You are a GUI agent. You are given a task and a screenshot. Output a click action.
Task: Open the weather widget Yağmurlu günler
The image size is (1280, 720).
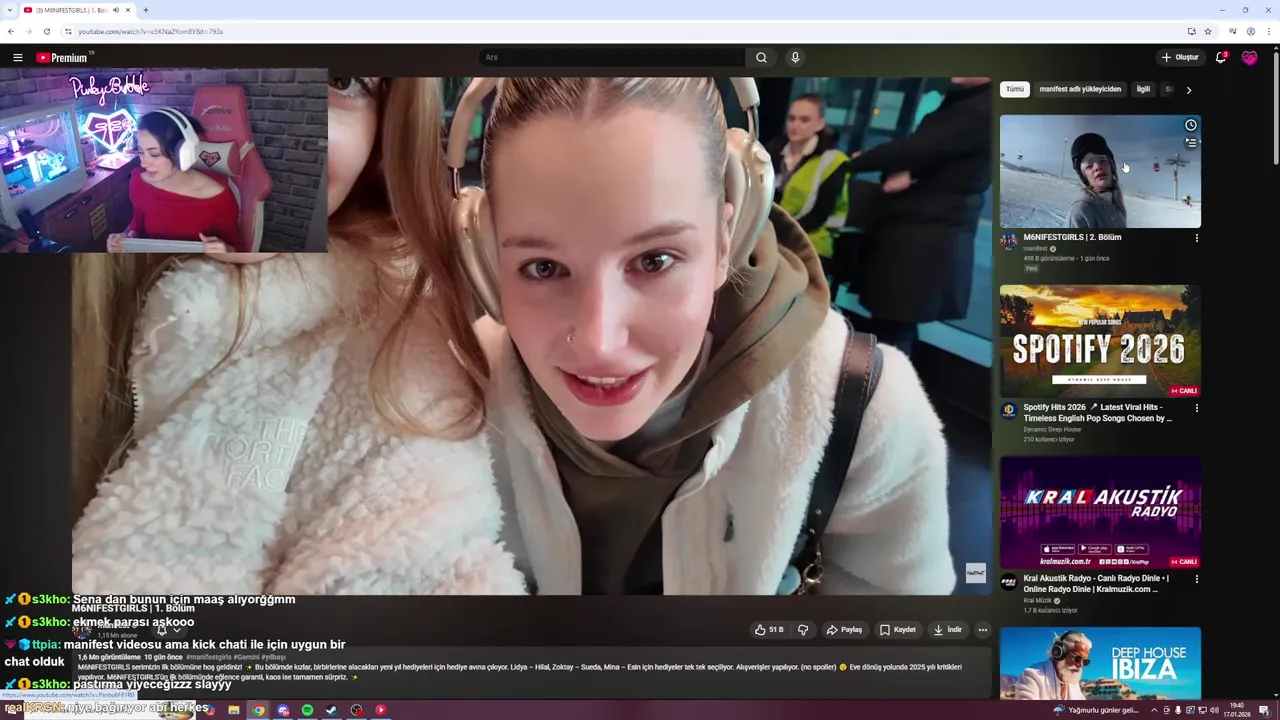(1096, 710)
